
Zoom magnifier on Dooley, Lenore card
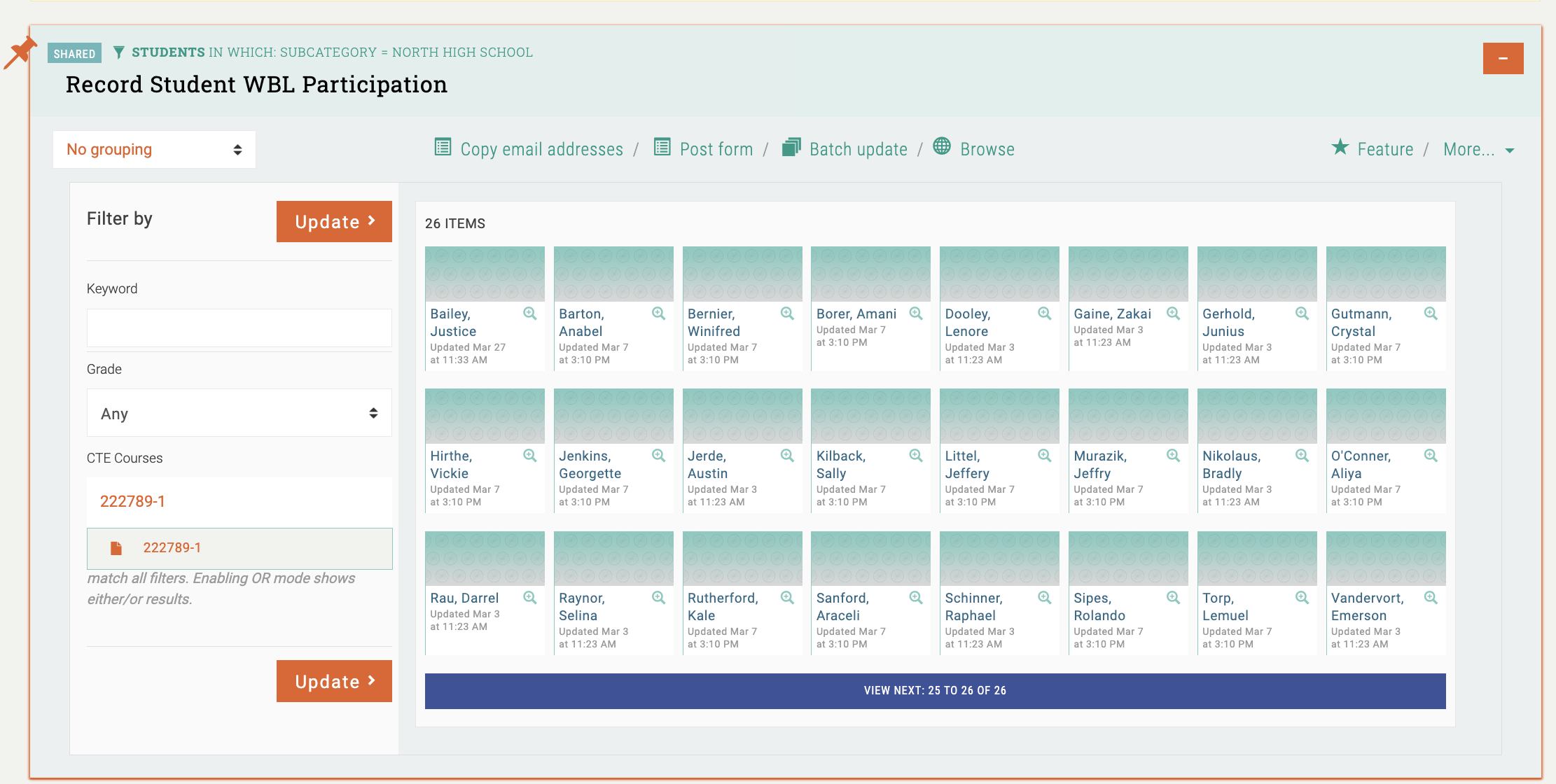(1045, 314)
